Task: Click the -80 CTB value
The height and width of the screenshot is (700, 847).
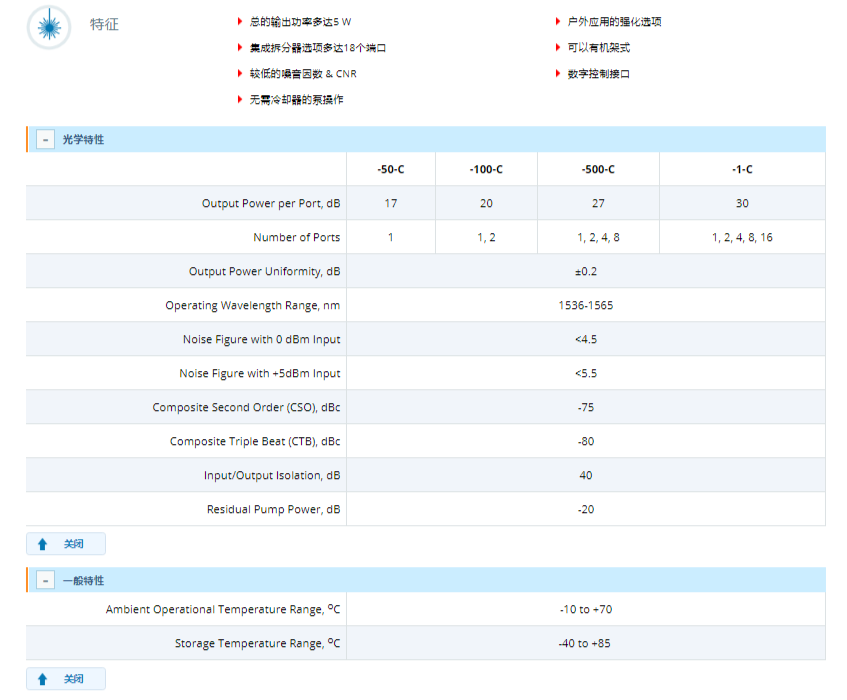Action: click(x=586, y=441)
